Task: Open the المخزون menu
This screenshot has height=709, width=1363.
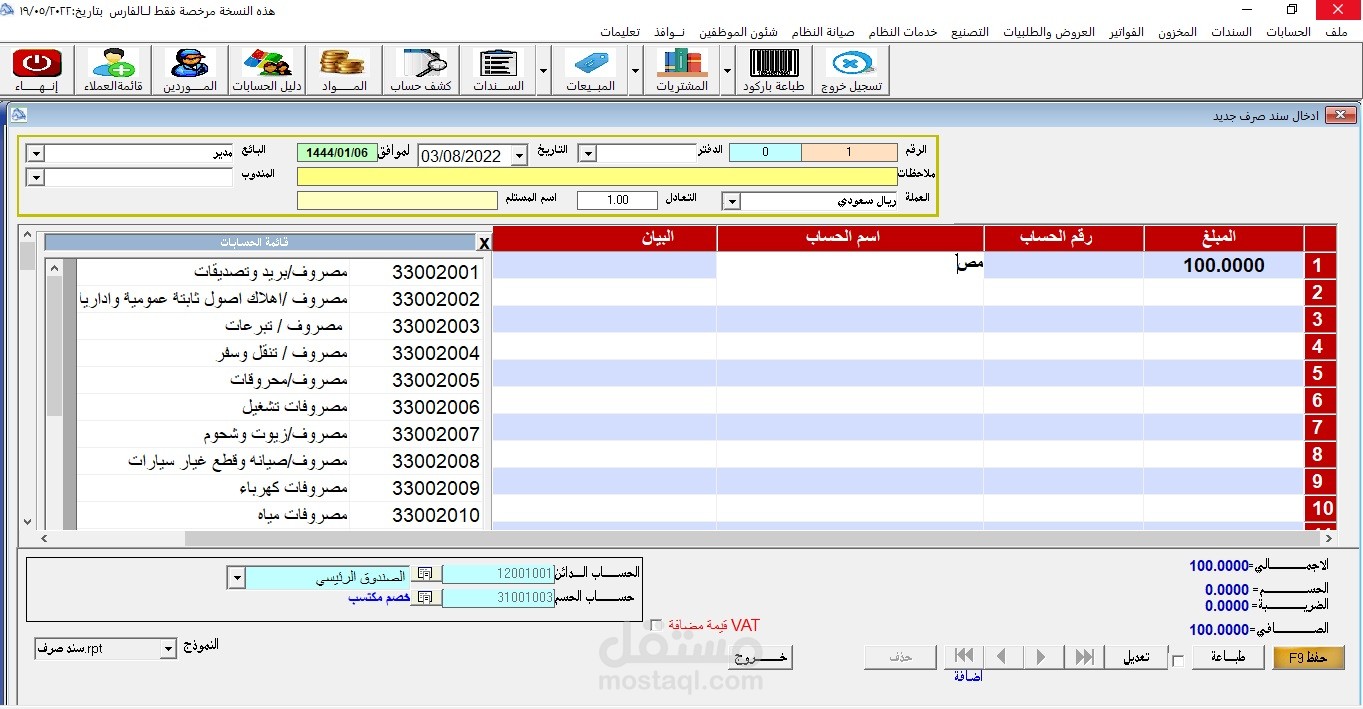Action: pos(1177,32)
